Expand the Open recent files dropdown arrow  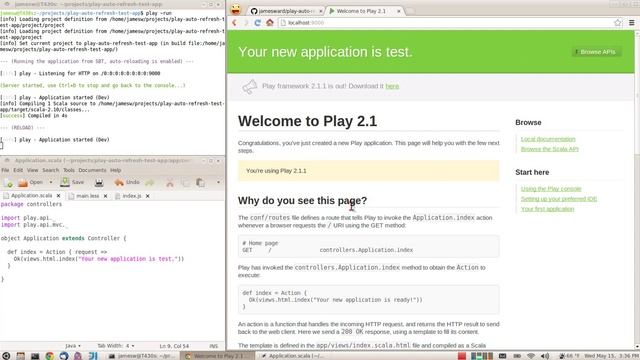coord(51,182)
